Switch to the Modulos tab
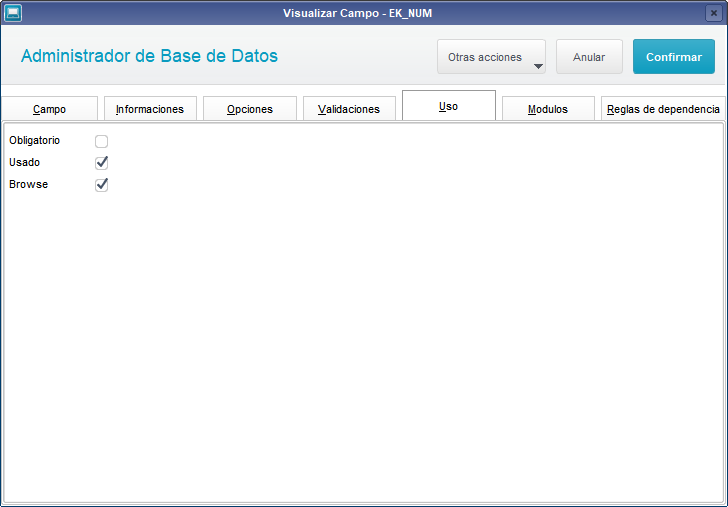The width and height of the screenshot is (728, 507). tap(548, 109)
